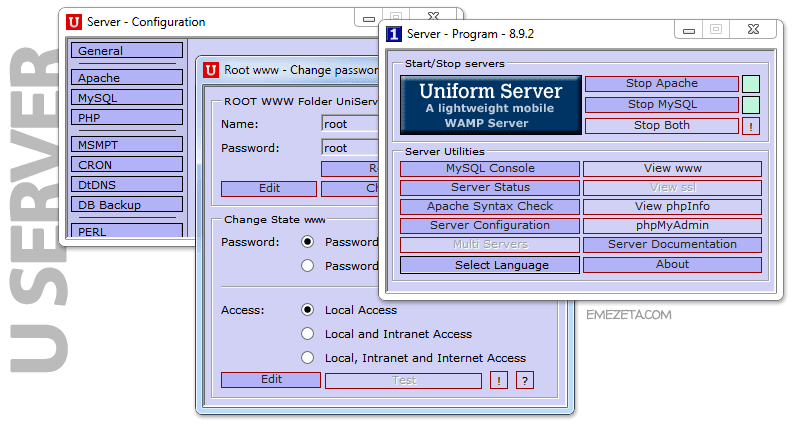
Task: Open Server Configuration utility
Action: point(490,225)
